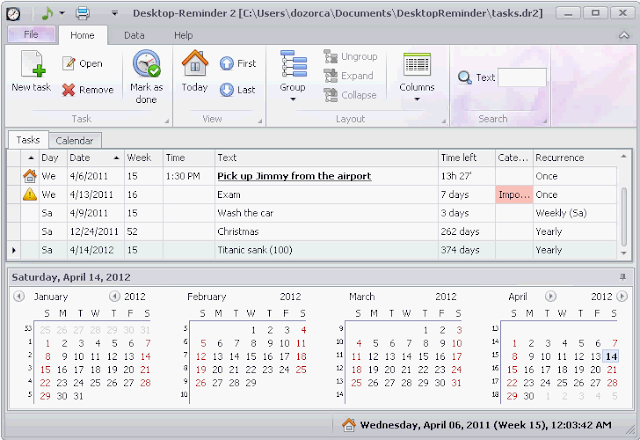Jump to Last task

pos(237,89)
